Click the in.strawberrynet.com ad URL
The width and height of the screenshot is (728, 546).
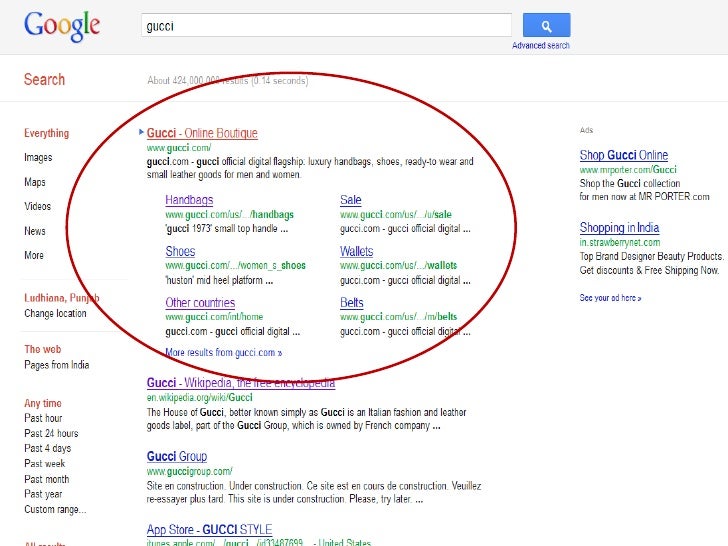click(x=619, y=242)
